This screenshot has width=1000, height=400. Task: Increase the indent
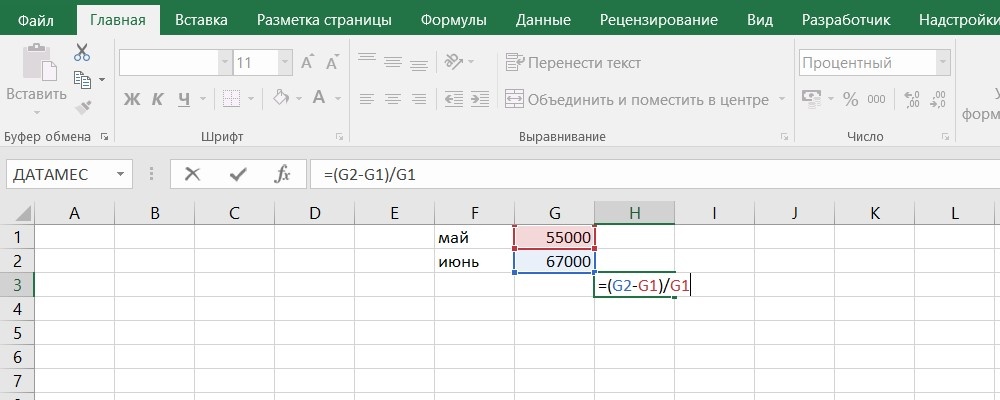480,98
